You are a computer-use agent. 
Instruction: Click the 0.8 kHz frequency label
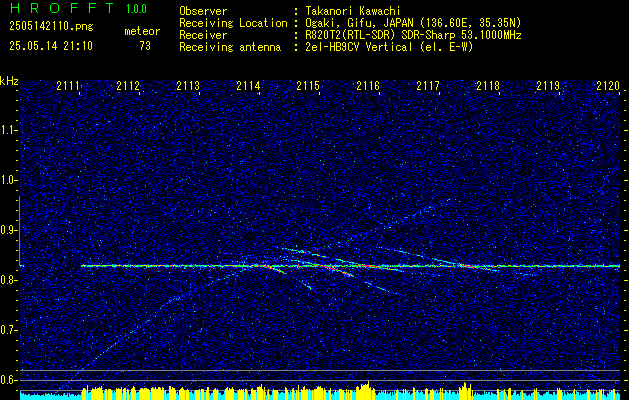point(8,280)
